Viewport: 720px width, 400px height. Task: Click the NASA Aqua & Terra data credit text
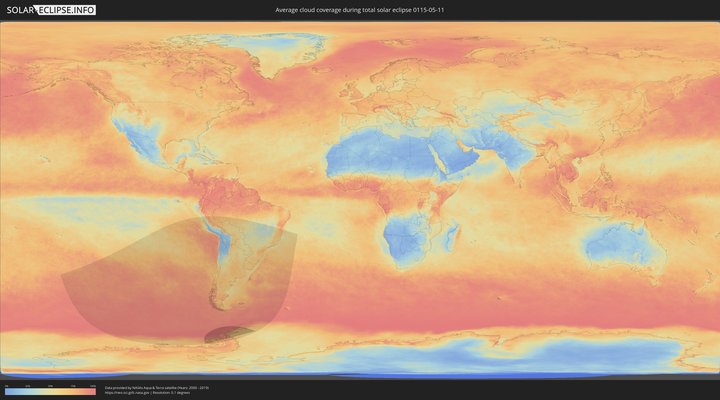156,387
